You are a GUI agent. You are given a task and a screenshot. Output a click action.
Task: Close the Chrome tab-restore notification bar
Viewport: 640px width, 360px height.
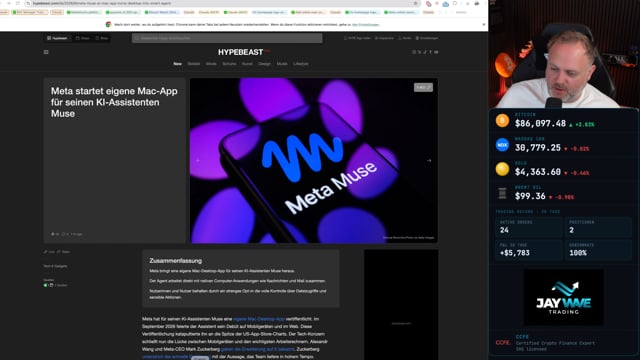484,24
